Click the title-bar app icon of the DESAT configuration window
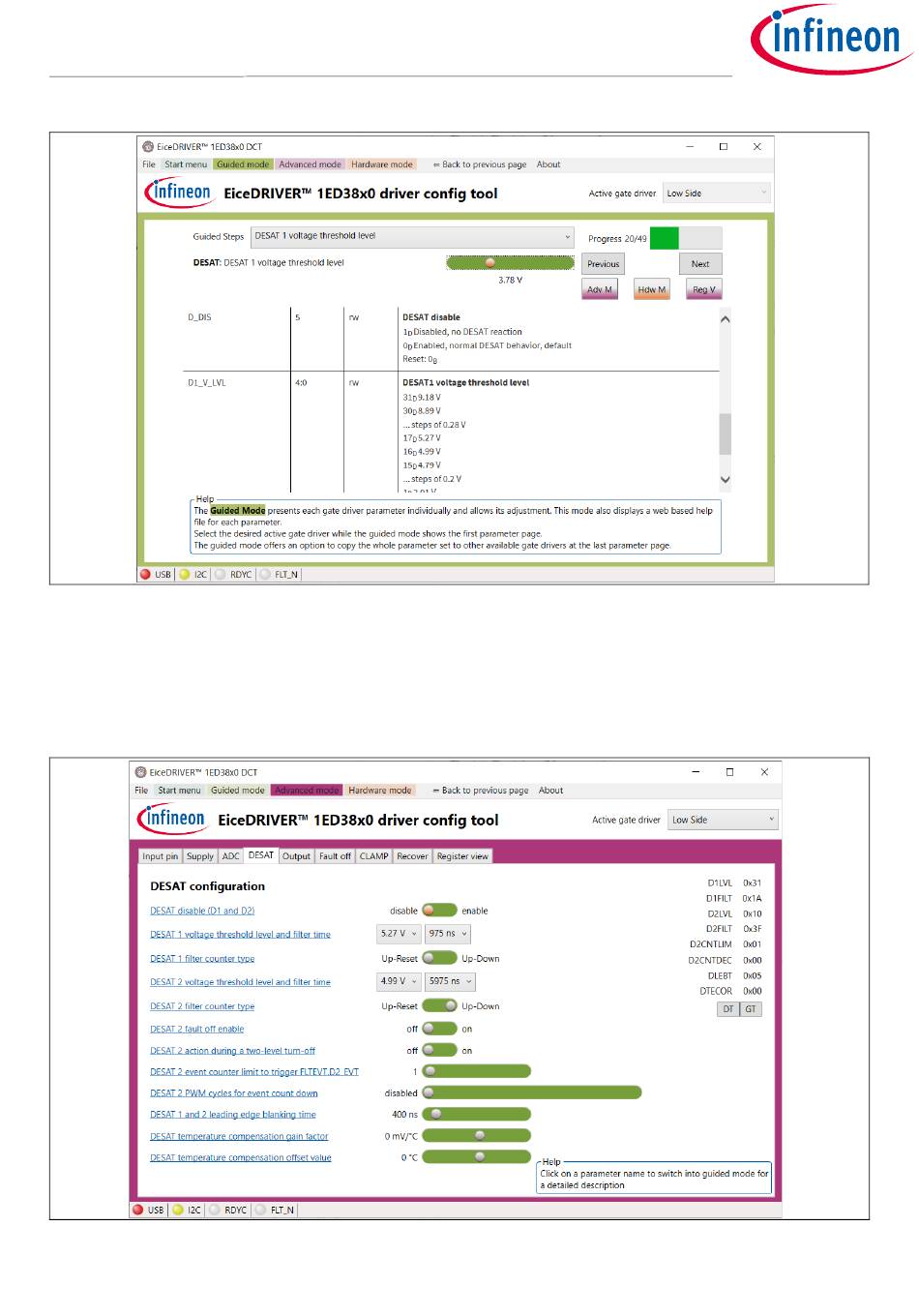 [140, 772]
